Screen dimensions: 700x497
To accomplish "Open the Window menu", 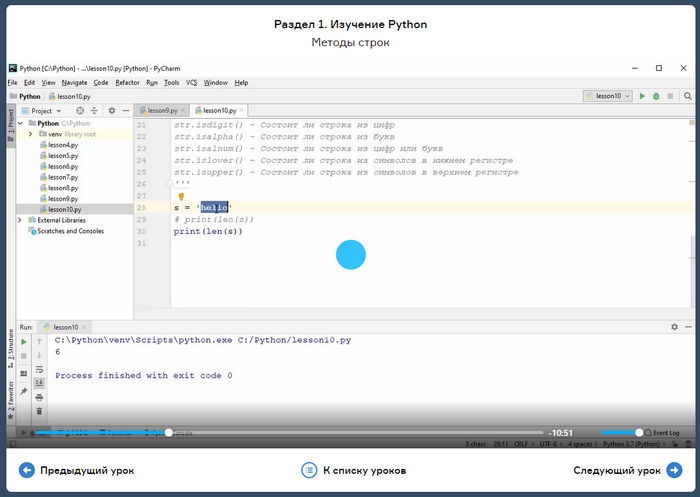I will point(216,83).
